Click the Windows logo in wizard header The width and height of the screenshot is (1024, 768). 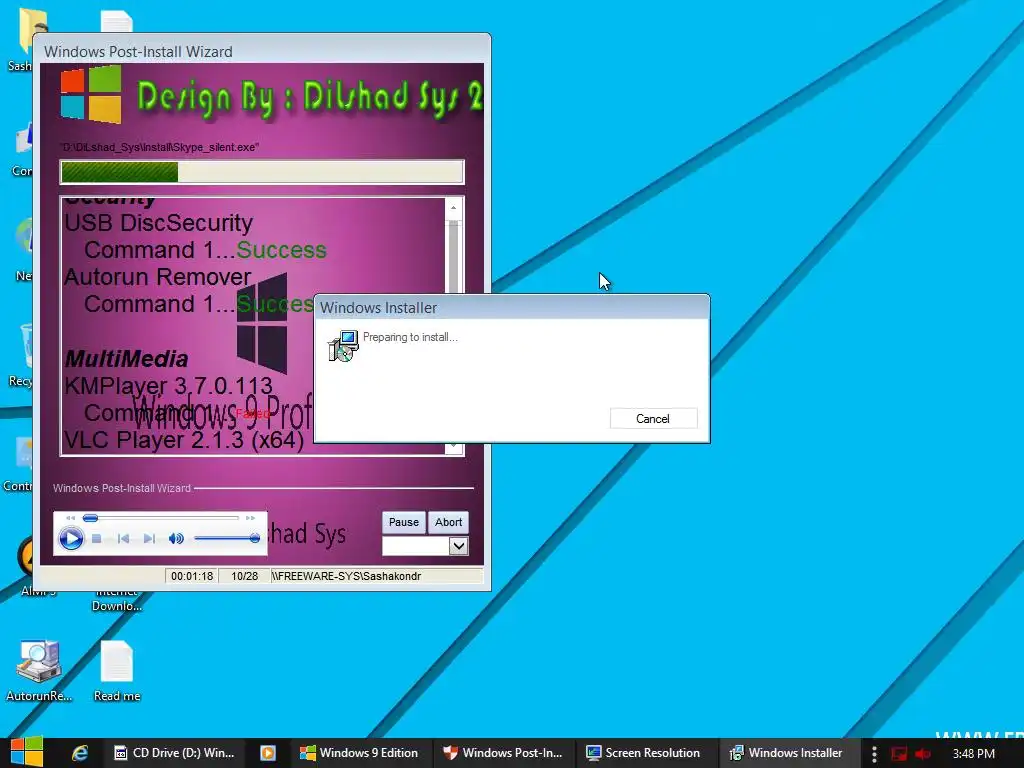pos(91,95)
